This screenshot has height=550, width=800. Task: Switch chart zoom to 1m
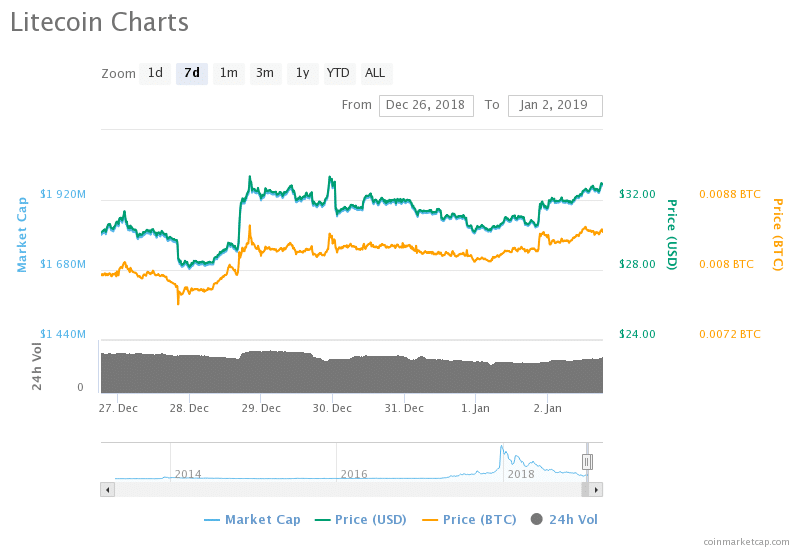[229, 73]
